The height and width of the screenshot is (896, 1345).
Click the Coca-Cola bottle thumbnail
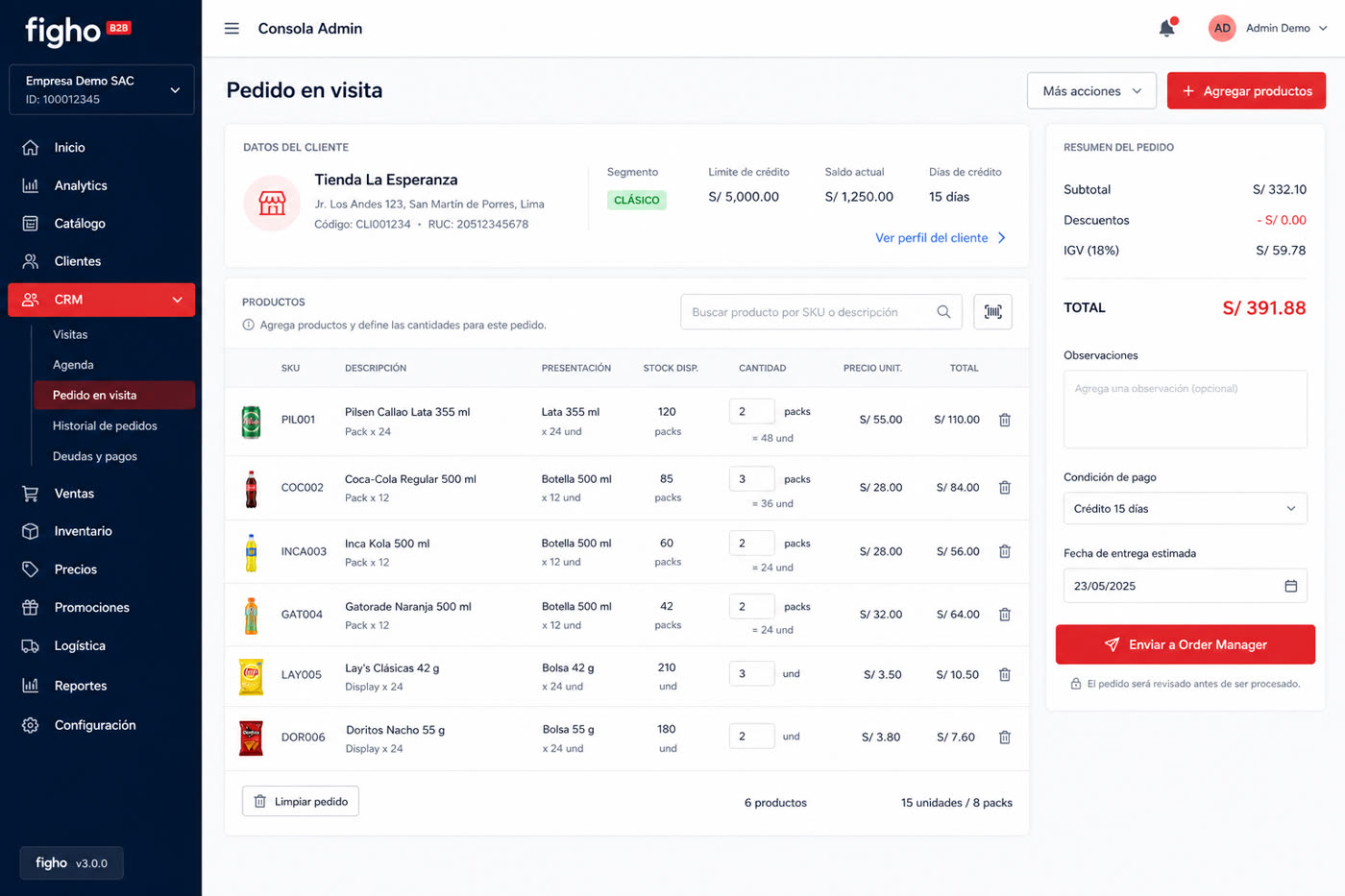tap(251, 489)
